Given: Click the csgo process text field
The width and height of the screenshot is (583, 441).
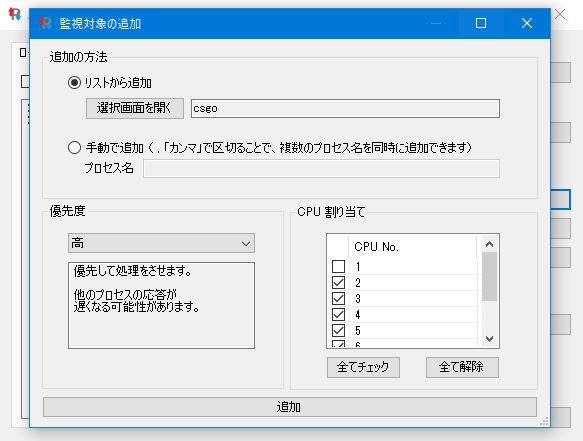Looking at the screenshot, I should coord(345,108).
